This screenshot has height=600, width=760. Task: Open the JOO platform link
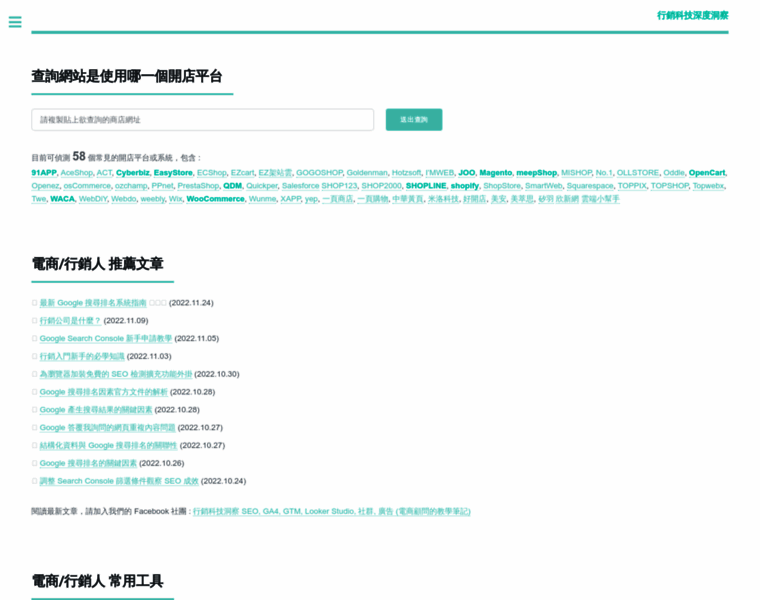tap(467, 173)
